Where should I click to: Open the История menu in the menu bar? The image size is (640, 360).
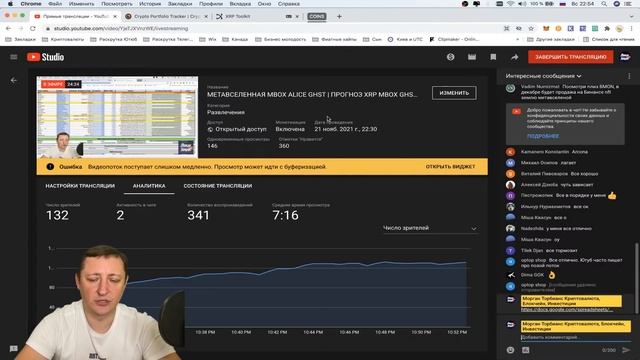click(150, 4)
